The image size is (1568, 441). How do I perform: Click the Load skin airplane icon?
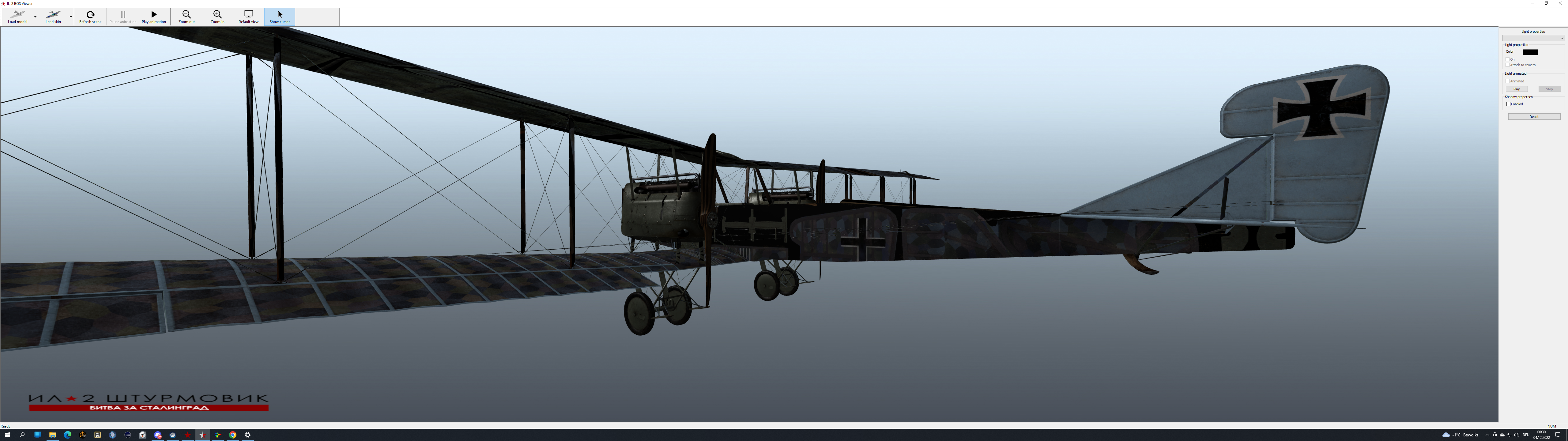53,14
